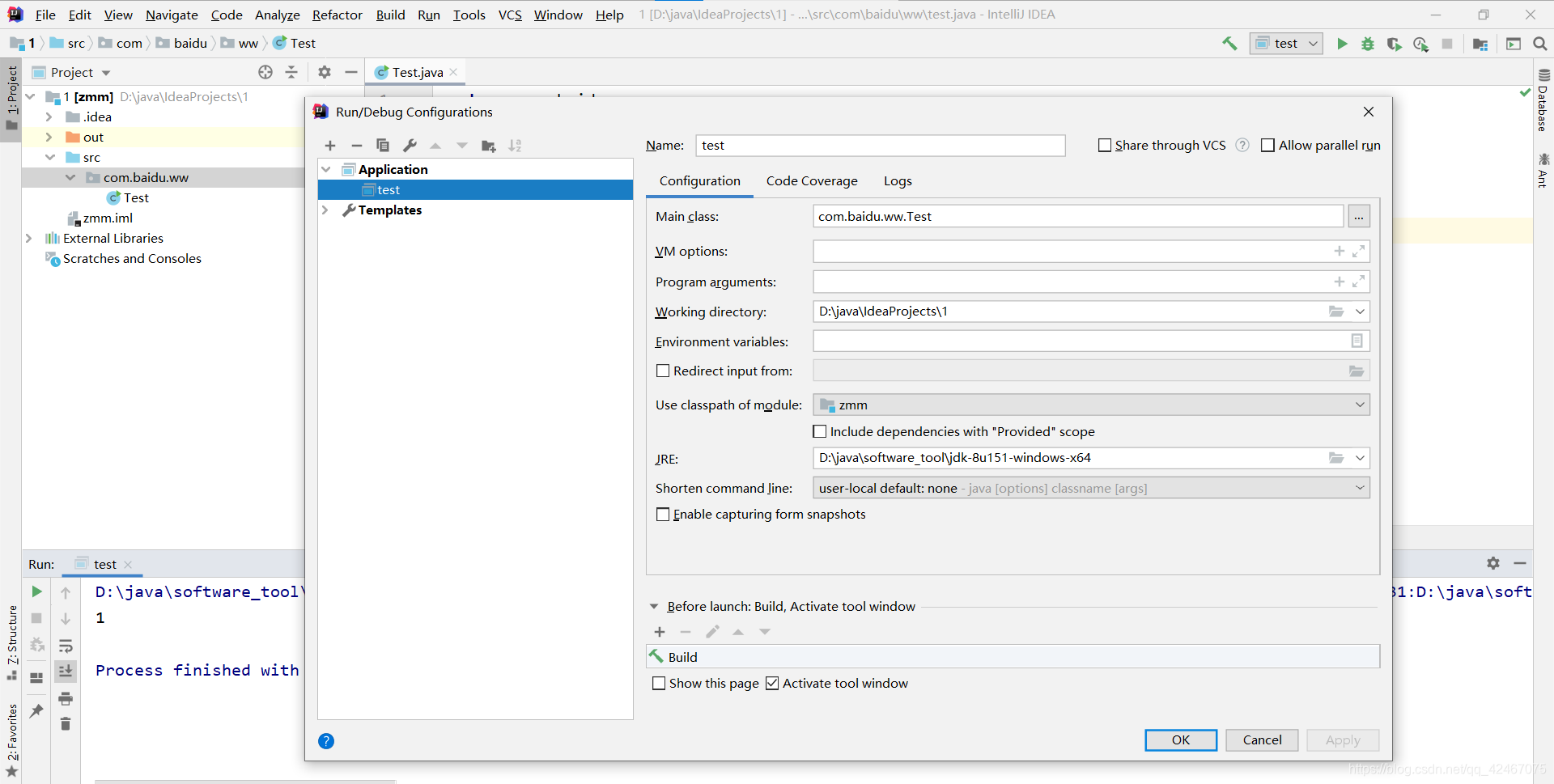Open the Build menu
The height and width of the screenshot is (784, 1554).
pos(390,15)
